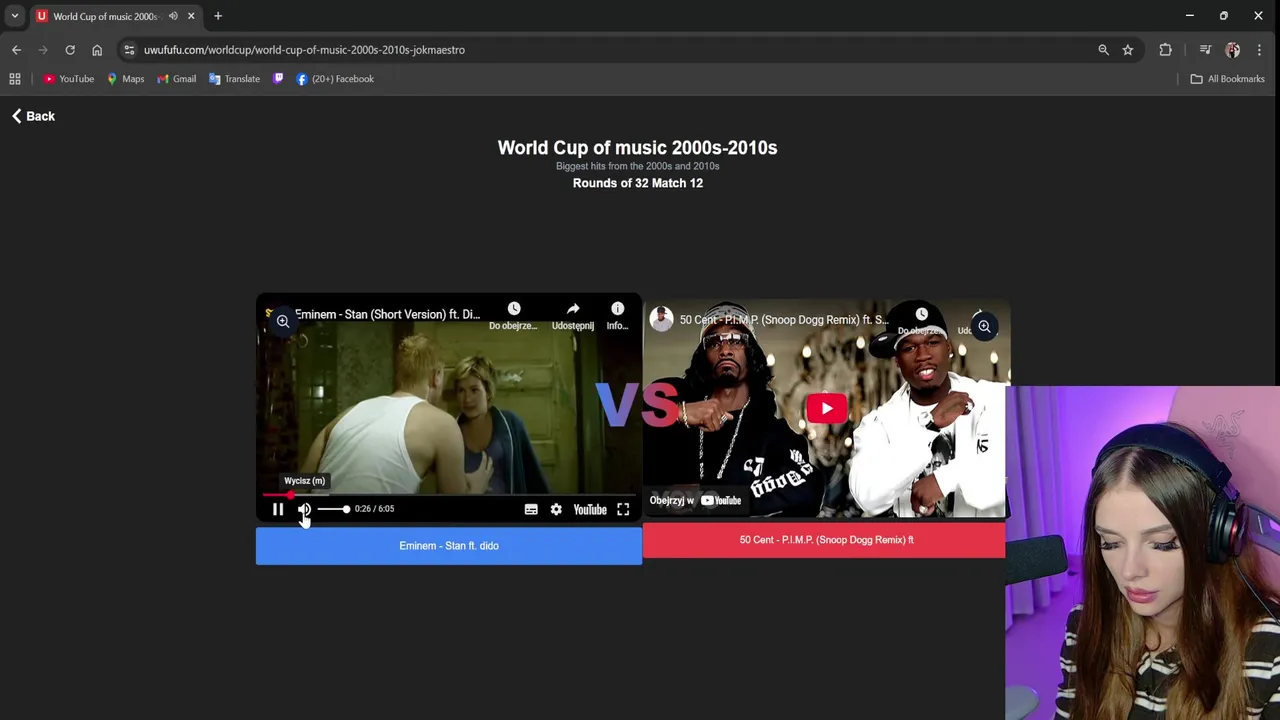Open the Chrome profile avatar
Viewport: 1280px width, 720px height.
(x=1232, y=50)
